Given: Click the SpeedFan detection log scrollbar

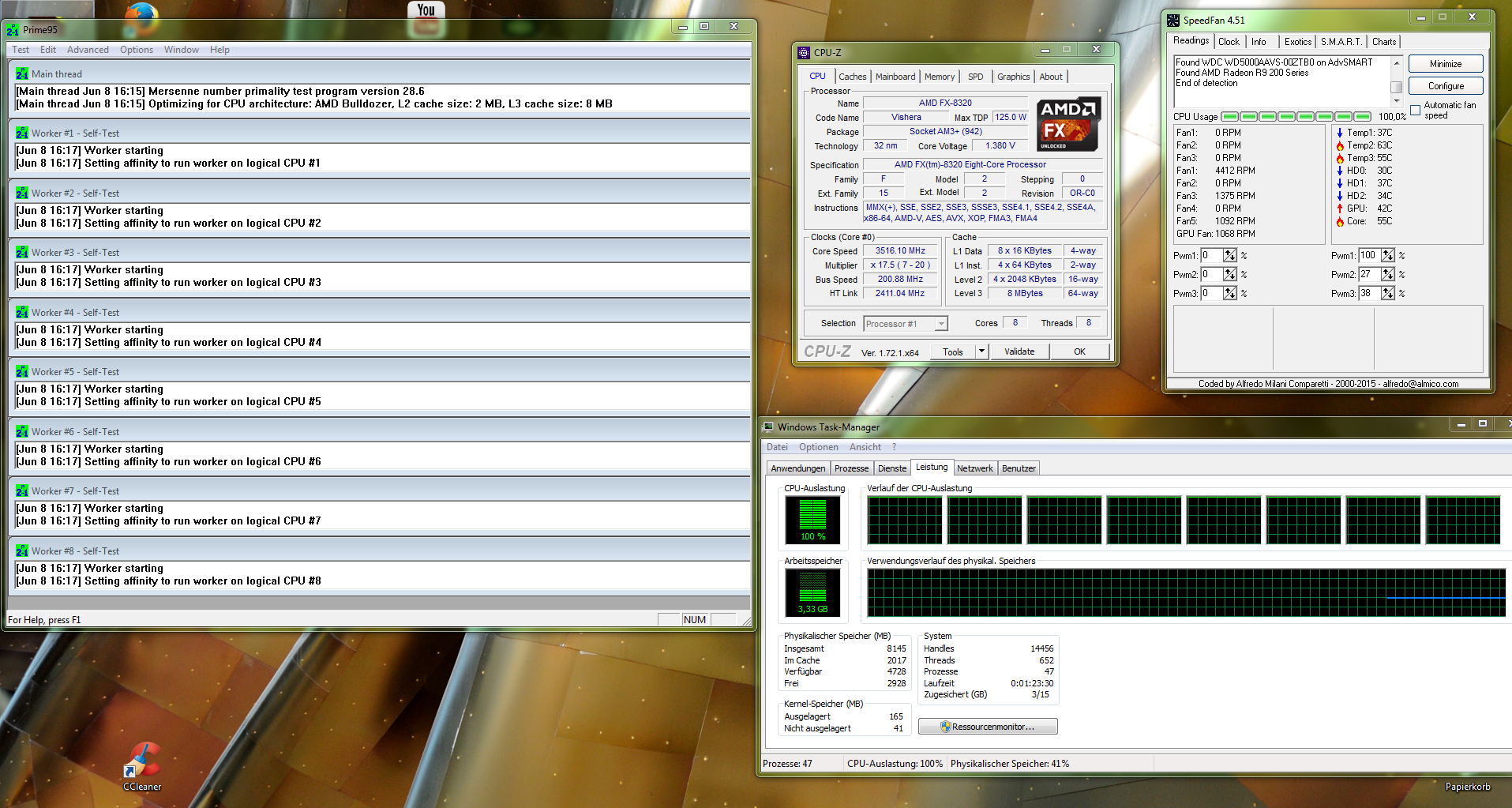Looking at the screenshot, I should [1396, 81].
